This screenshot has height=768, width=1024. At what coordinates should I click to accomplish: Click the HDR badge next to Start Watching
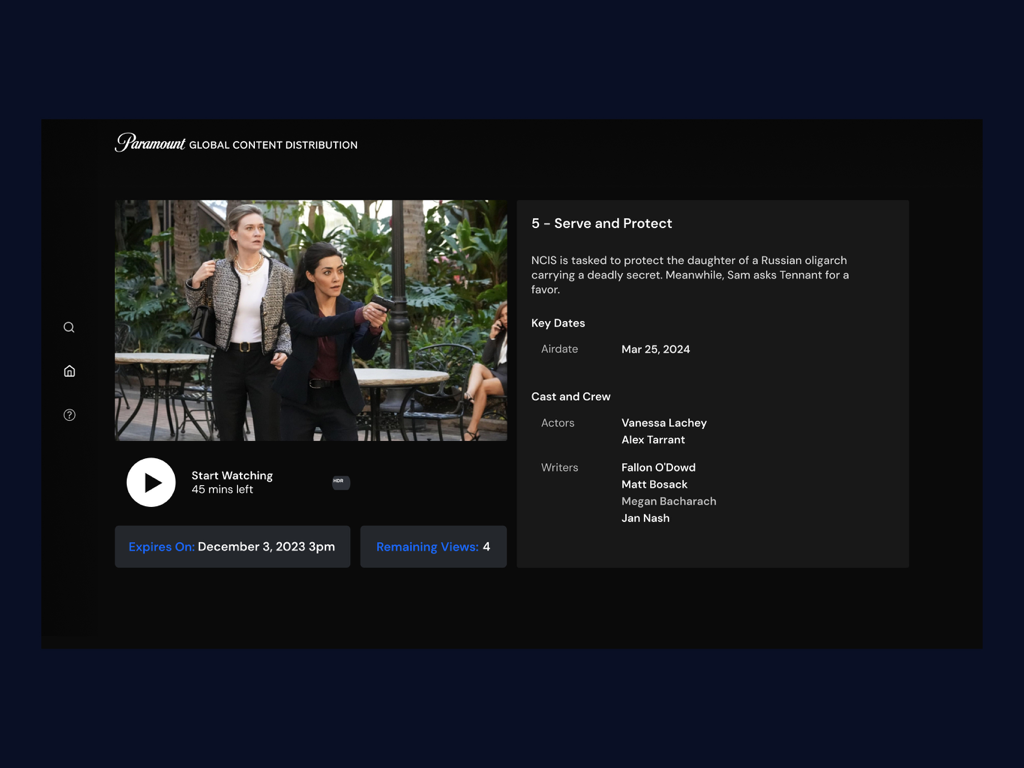[x=340, y=482]
